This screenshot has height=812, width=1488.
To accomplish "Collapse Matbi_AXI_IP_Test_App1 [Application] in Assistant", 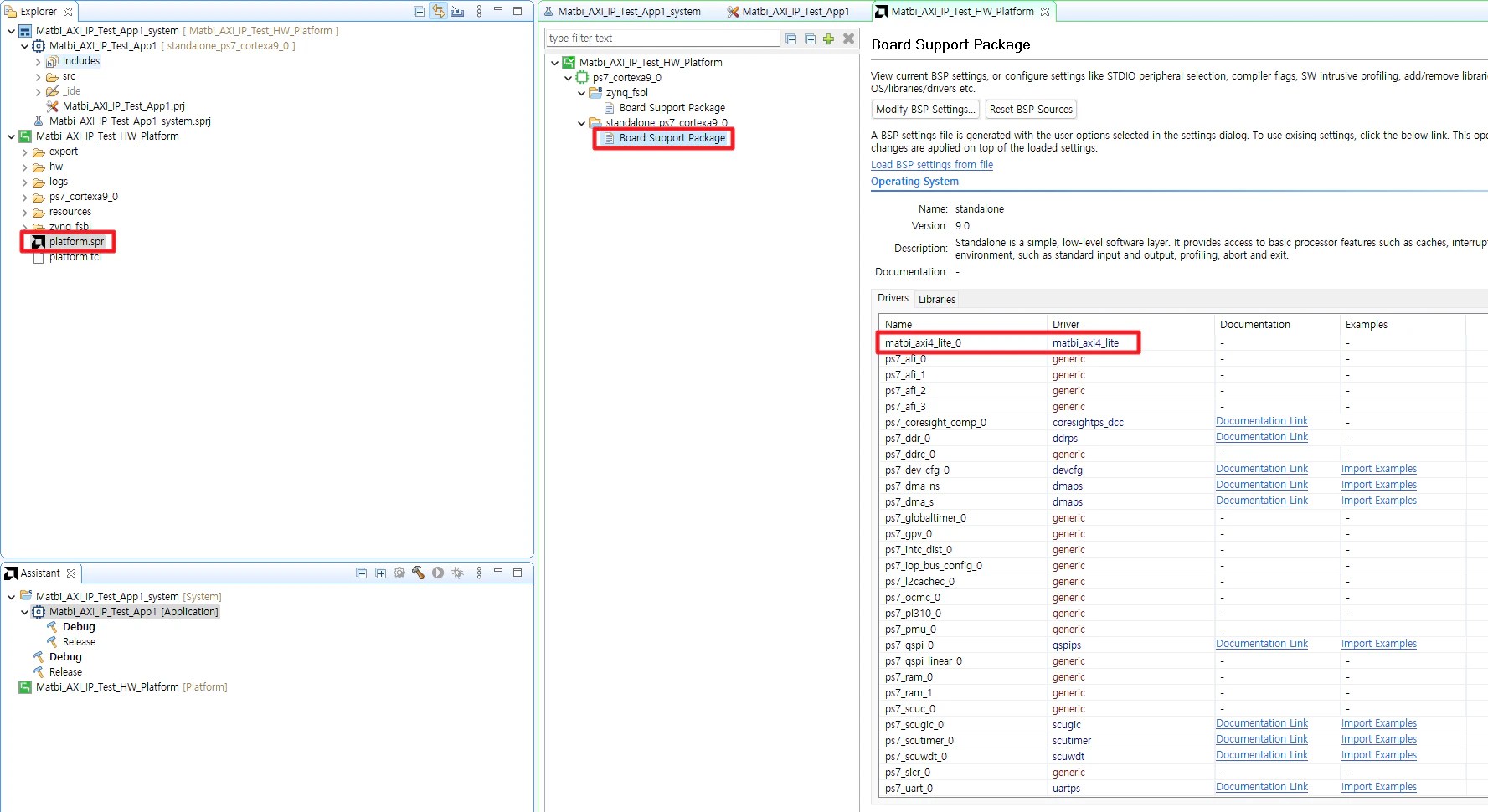I will [24, 612].
